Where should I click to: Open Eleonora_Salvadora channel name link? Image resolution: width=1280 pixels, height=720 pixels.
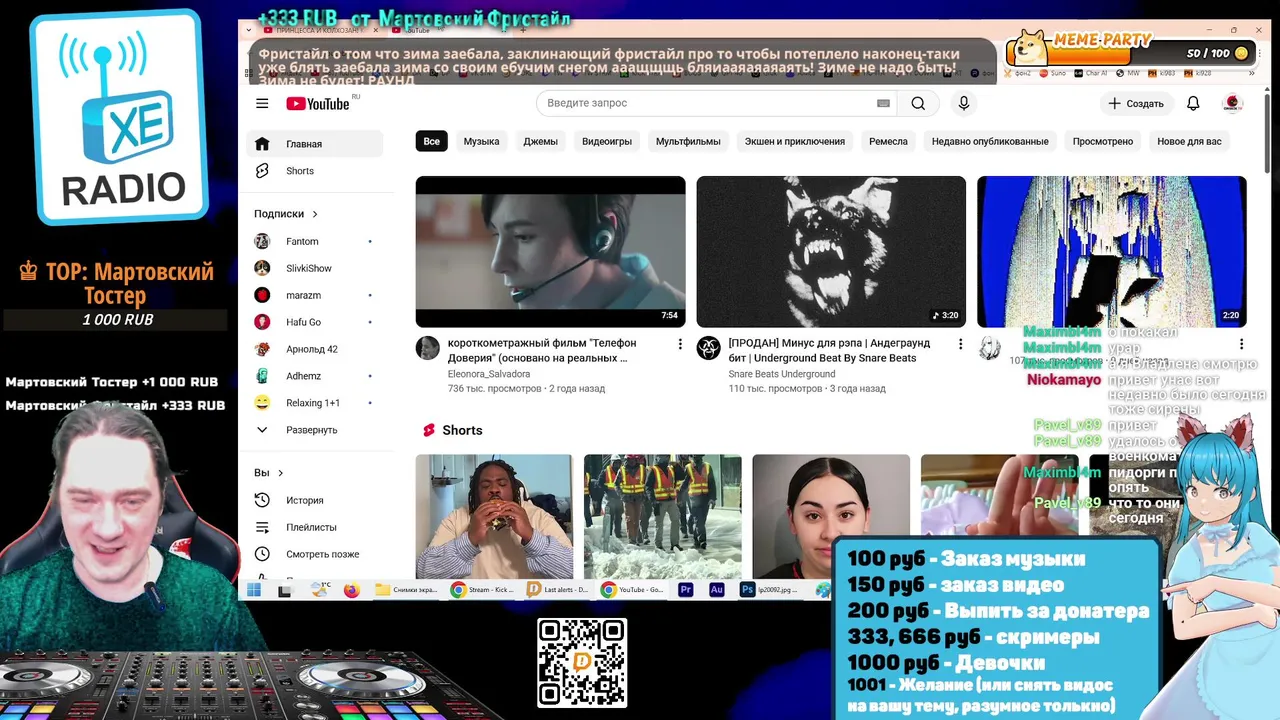[x=489, y=374]
